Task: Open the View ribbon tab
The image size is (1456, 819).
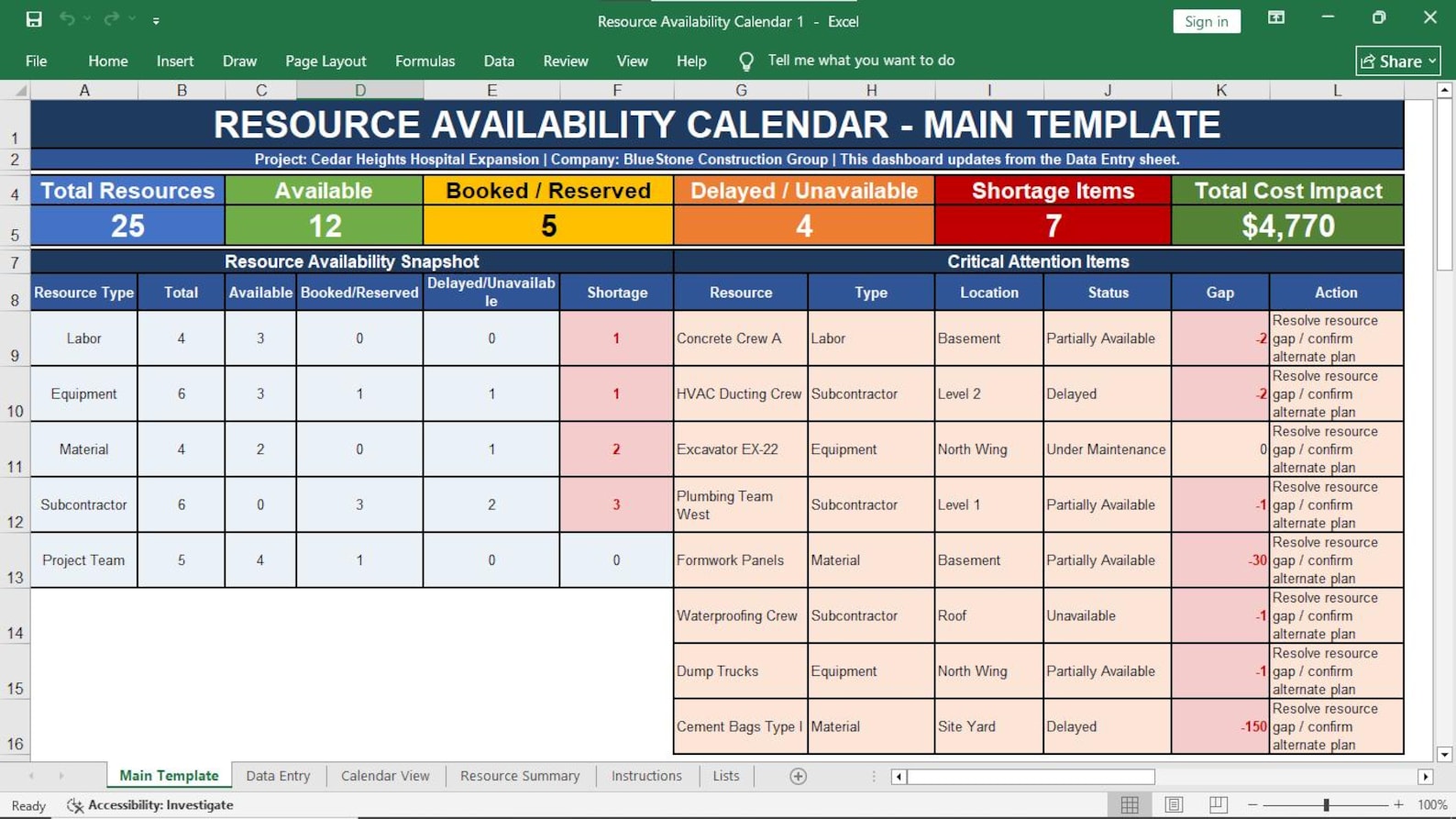Action: (632, 61)
